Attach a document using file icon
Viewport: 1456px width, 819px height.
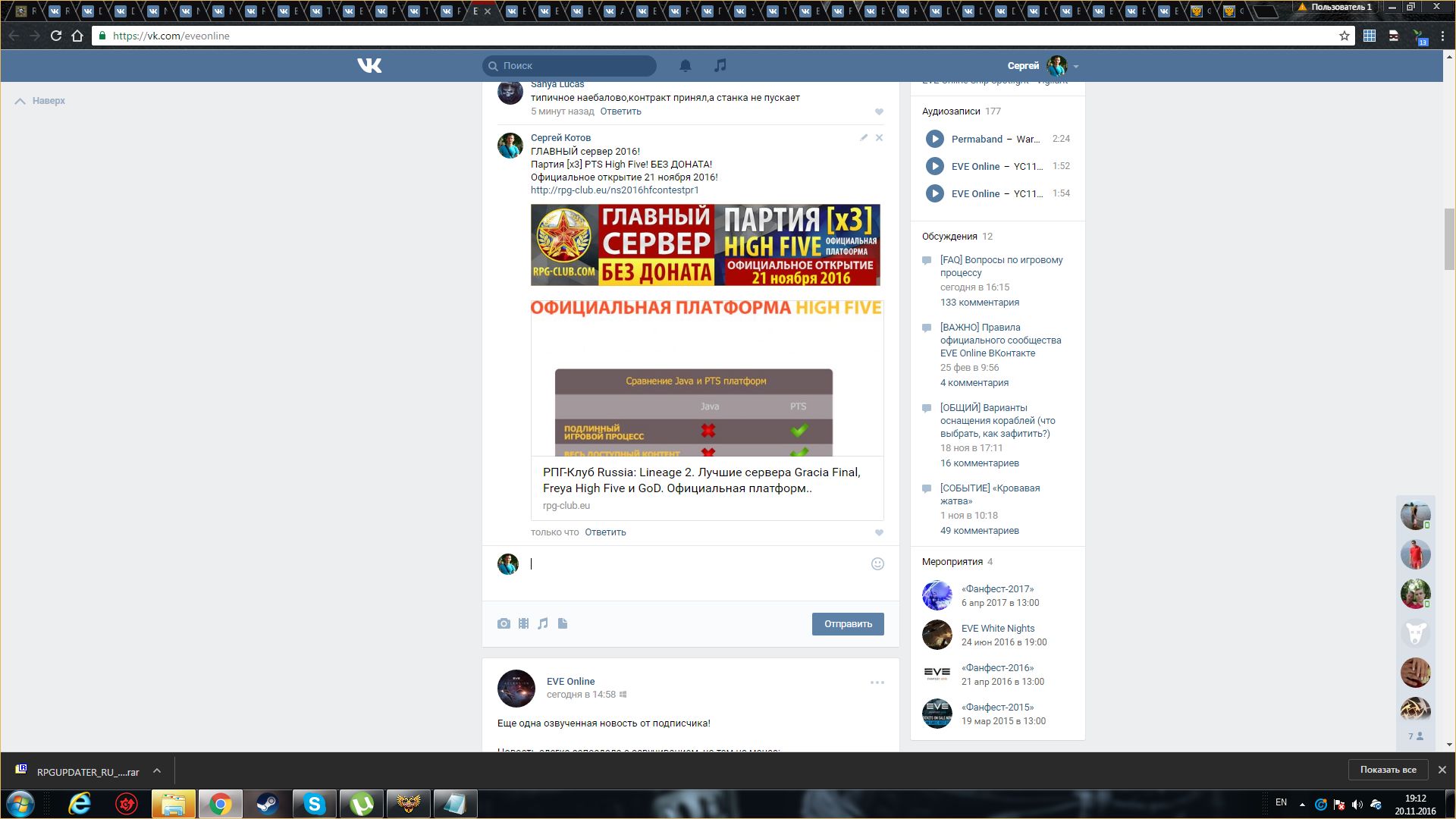(563, 623)
